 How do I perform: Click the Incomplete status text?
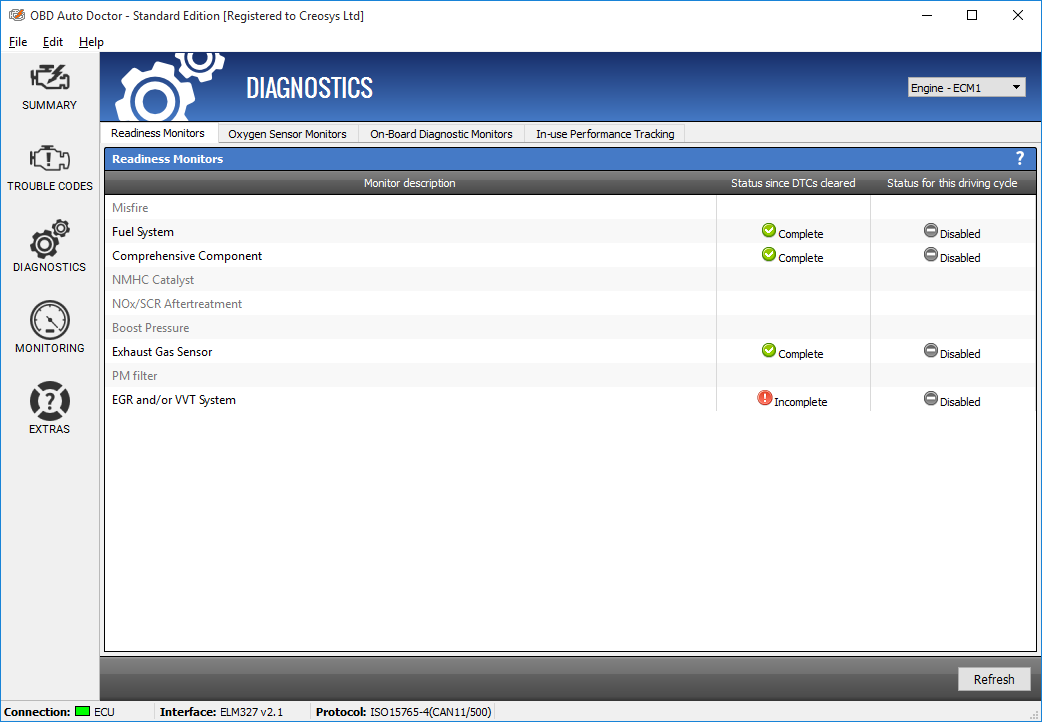801,402
